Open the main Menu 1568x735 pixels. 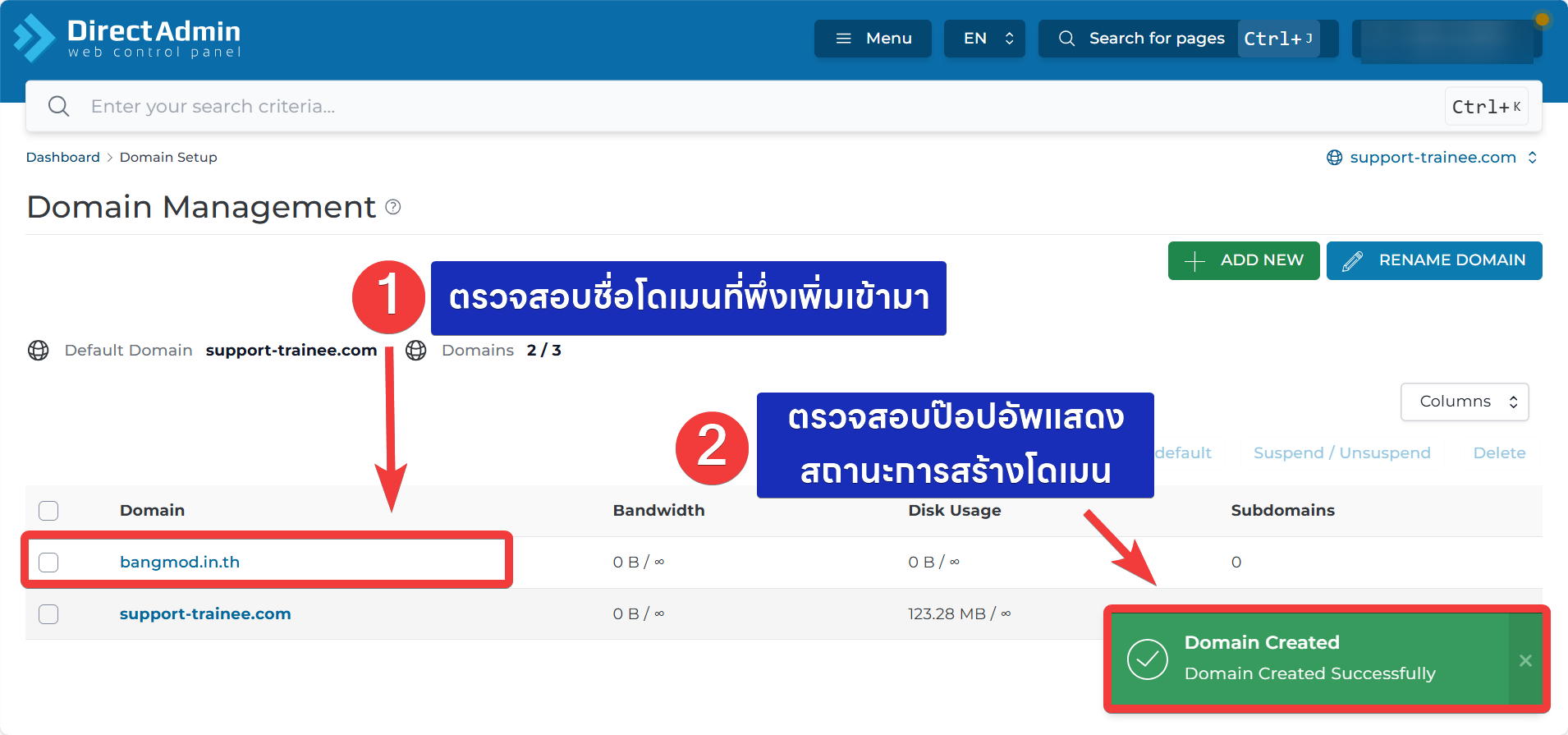pyautogui.click(x=873, y=39)
